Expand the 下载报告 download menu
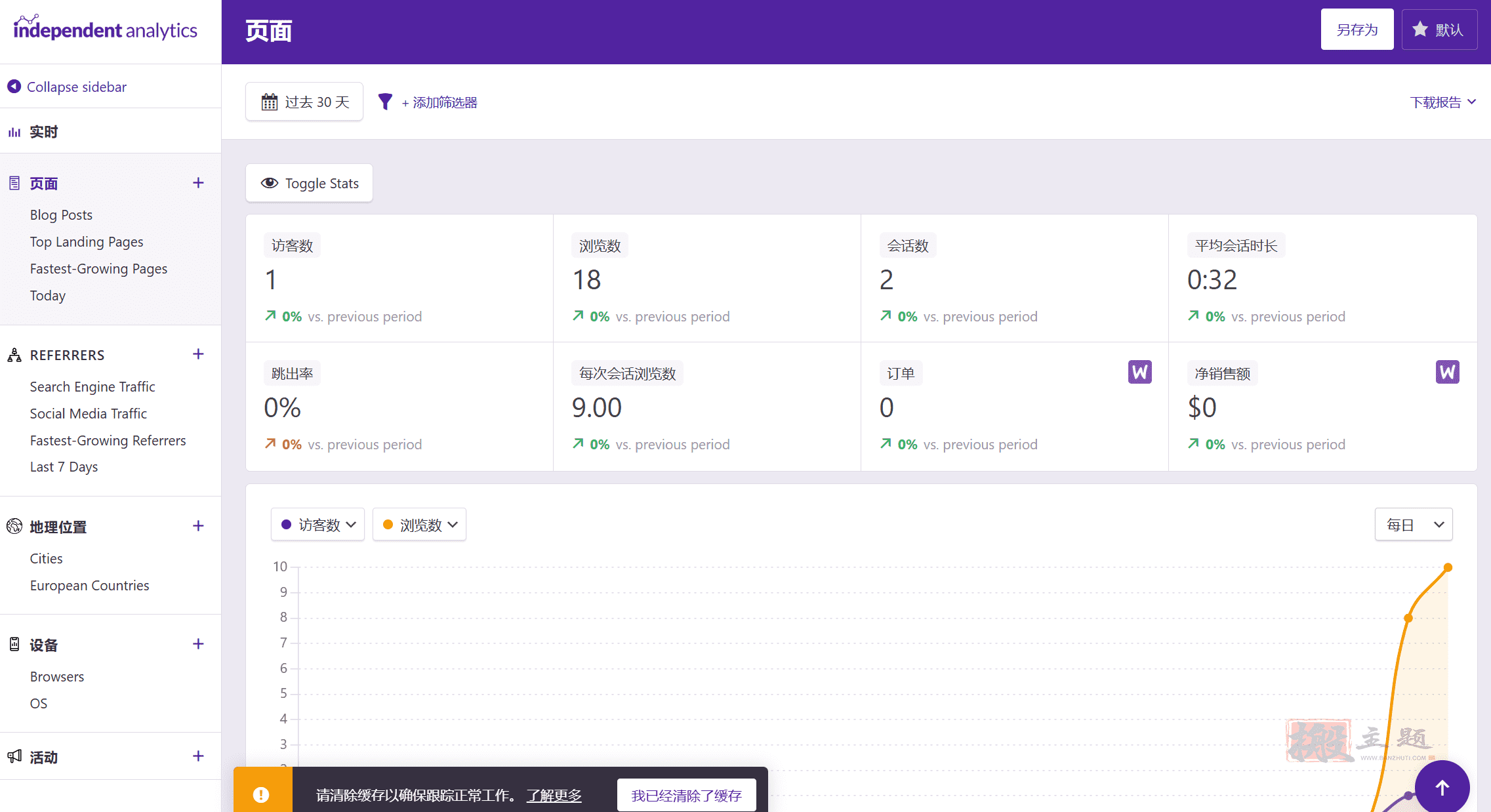 (x=1443, y=102)
